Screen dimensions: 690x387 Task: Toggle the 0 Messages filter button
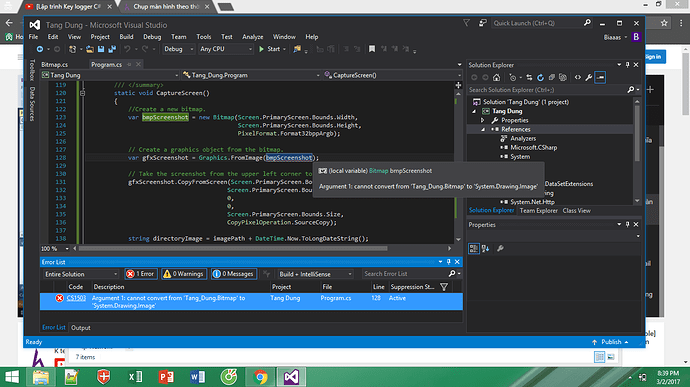[x=234, y=274]
